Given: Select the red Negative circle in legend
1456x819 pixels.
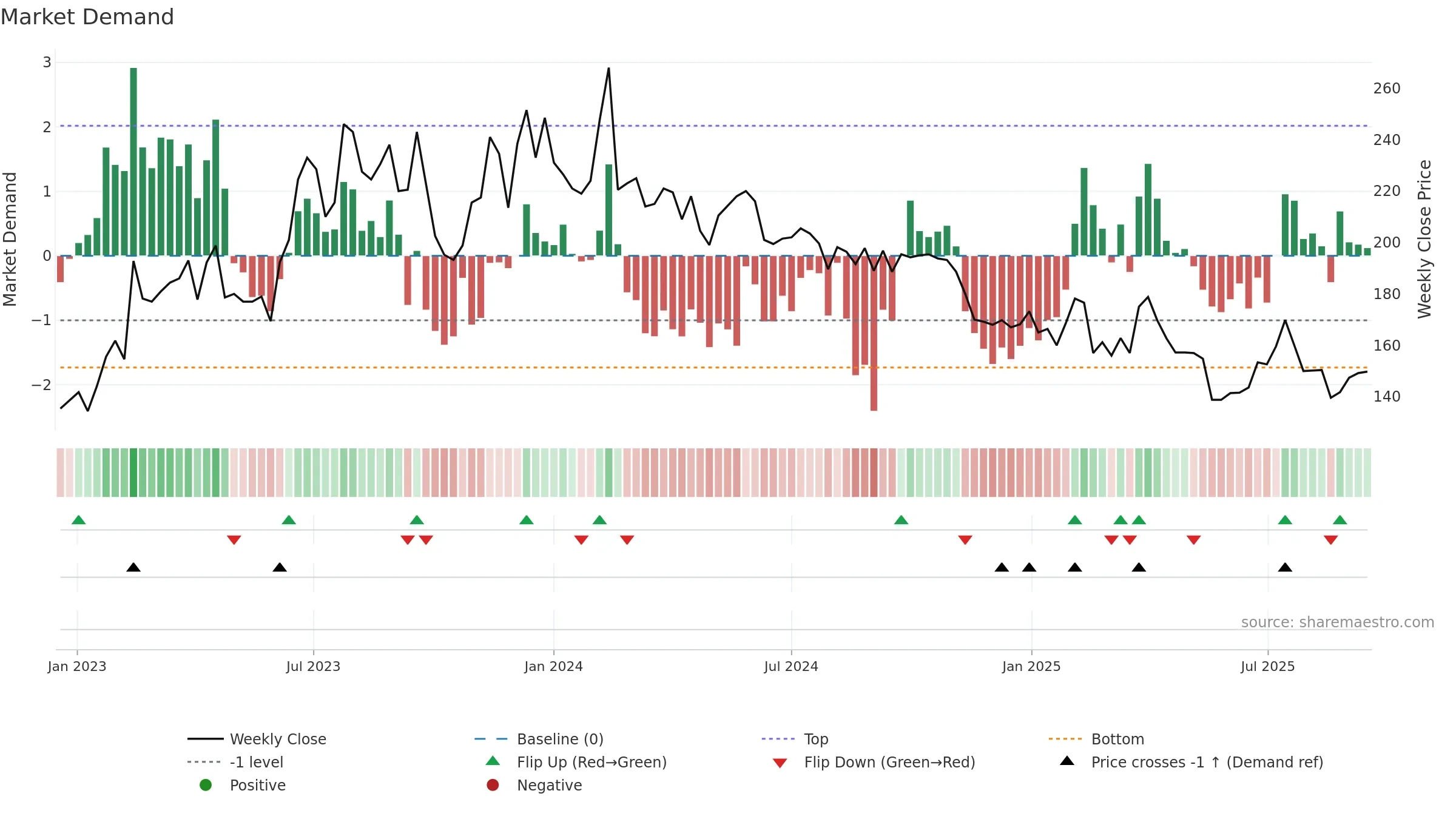Looking at the screenshot, I should [x=493, y=785].
